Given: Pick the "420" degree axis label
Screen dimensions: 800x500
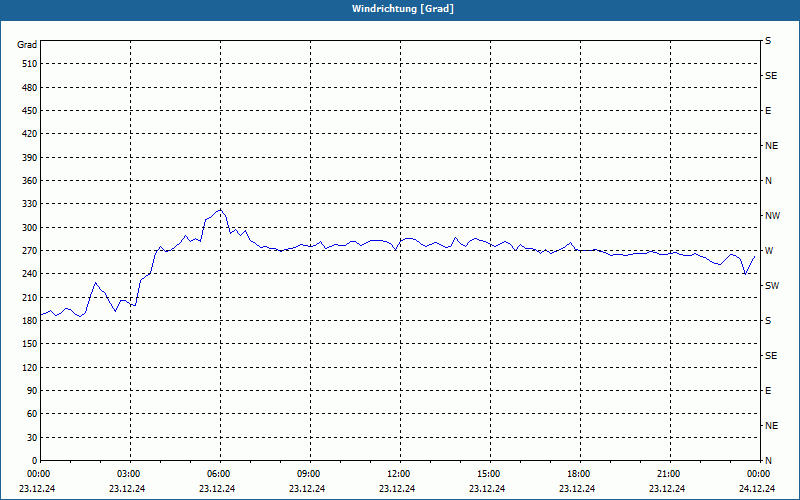Looking at the screenshot, I should click(x=30, y=134).
